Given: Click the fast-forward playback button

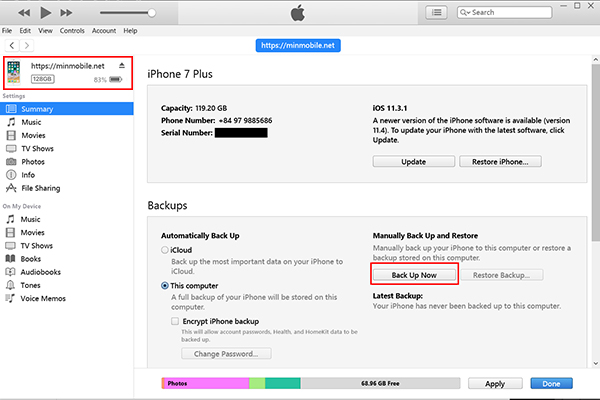Looking at the screenshot, I should (66, 13).
